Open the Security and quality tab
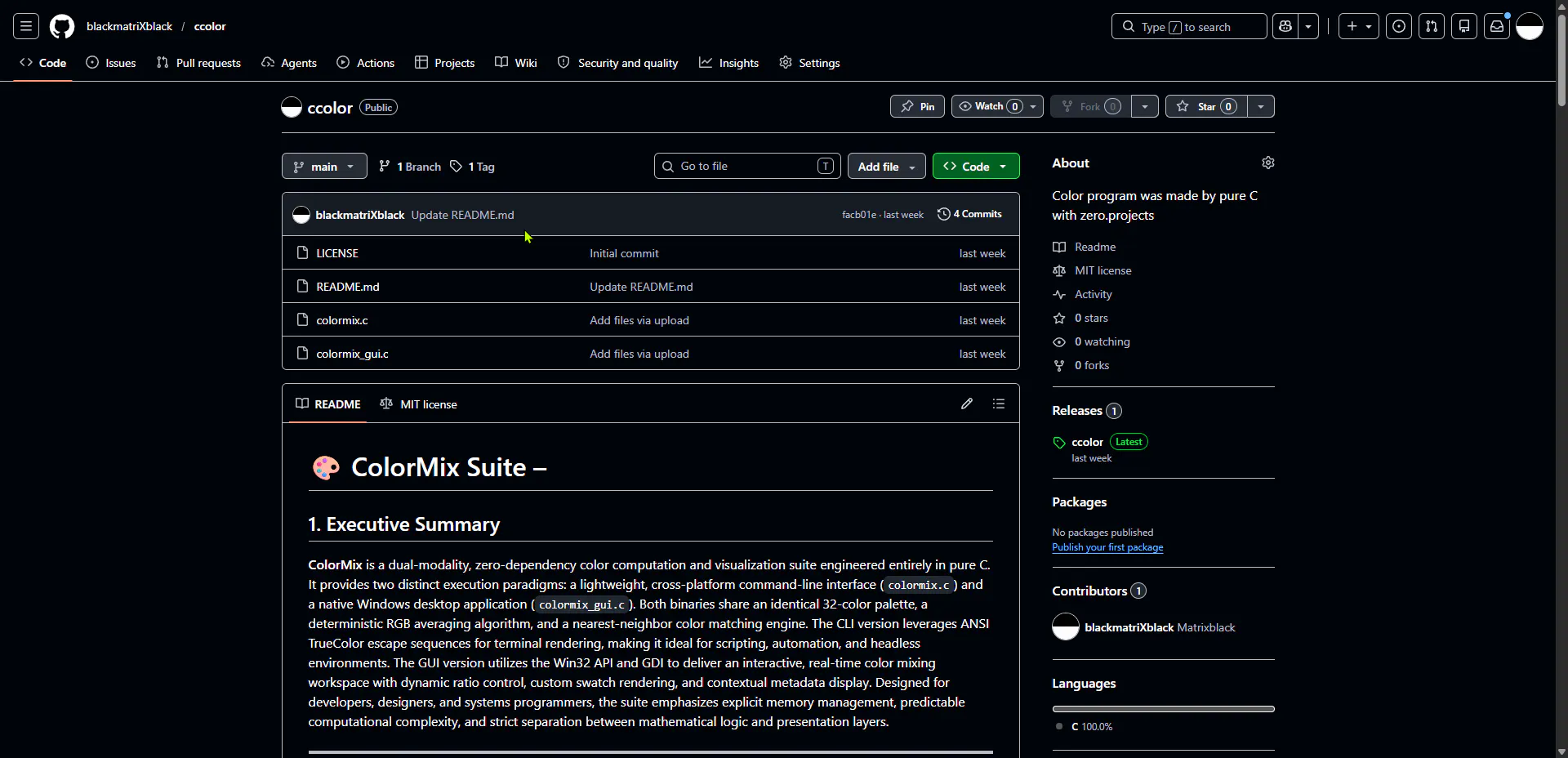This screenshot has height=758, width=1568. click(618, 63)
